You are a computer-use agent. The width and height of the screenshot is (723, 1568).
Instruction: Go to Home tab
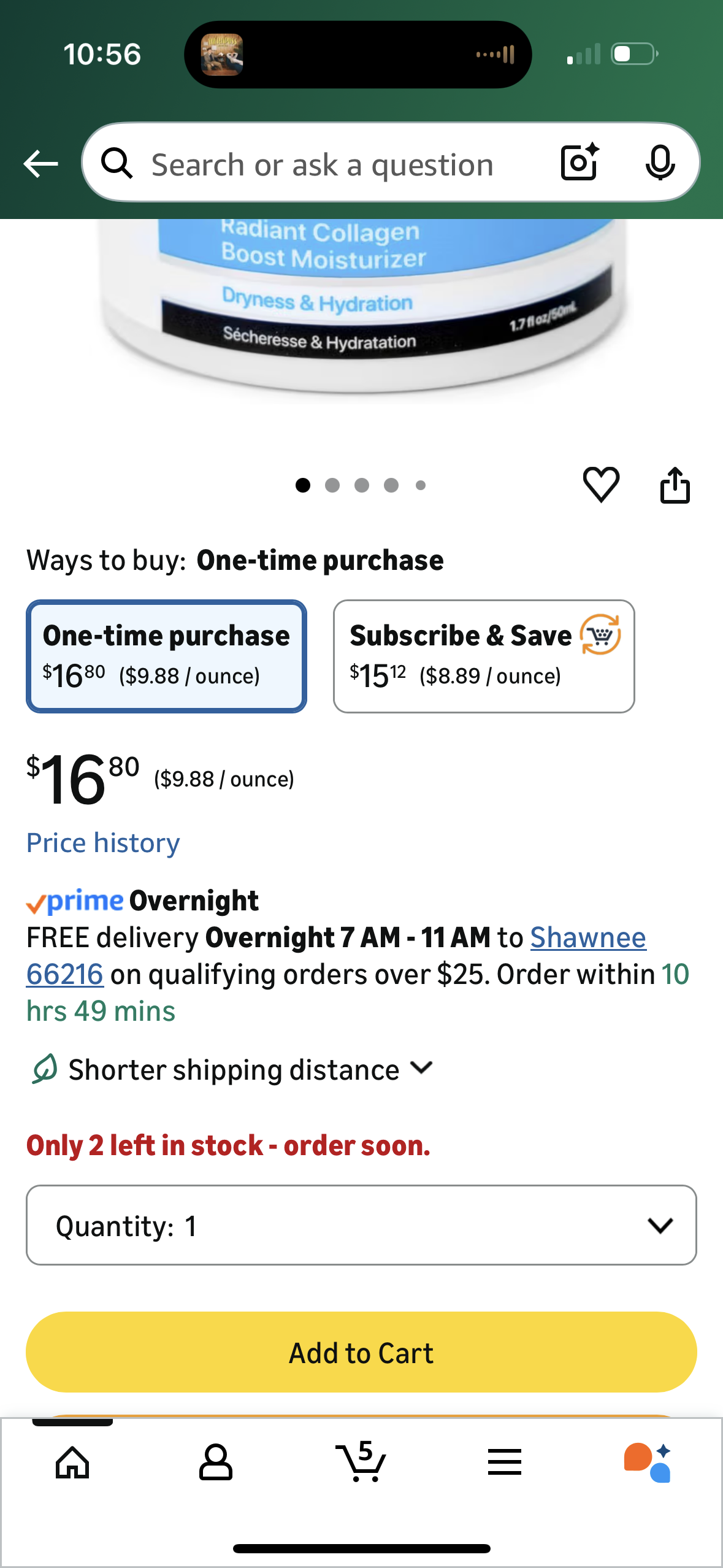coord(72,1462)
